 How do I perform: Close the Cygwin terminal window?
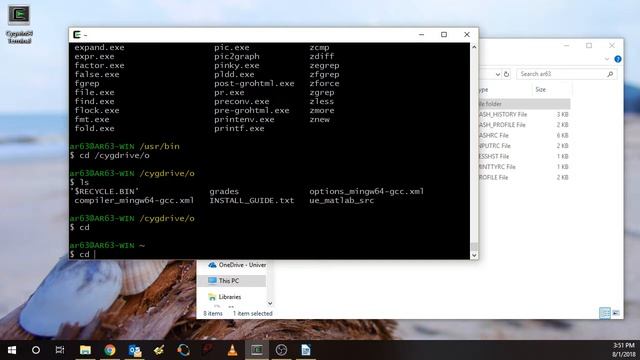(467, 35)
